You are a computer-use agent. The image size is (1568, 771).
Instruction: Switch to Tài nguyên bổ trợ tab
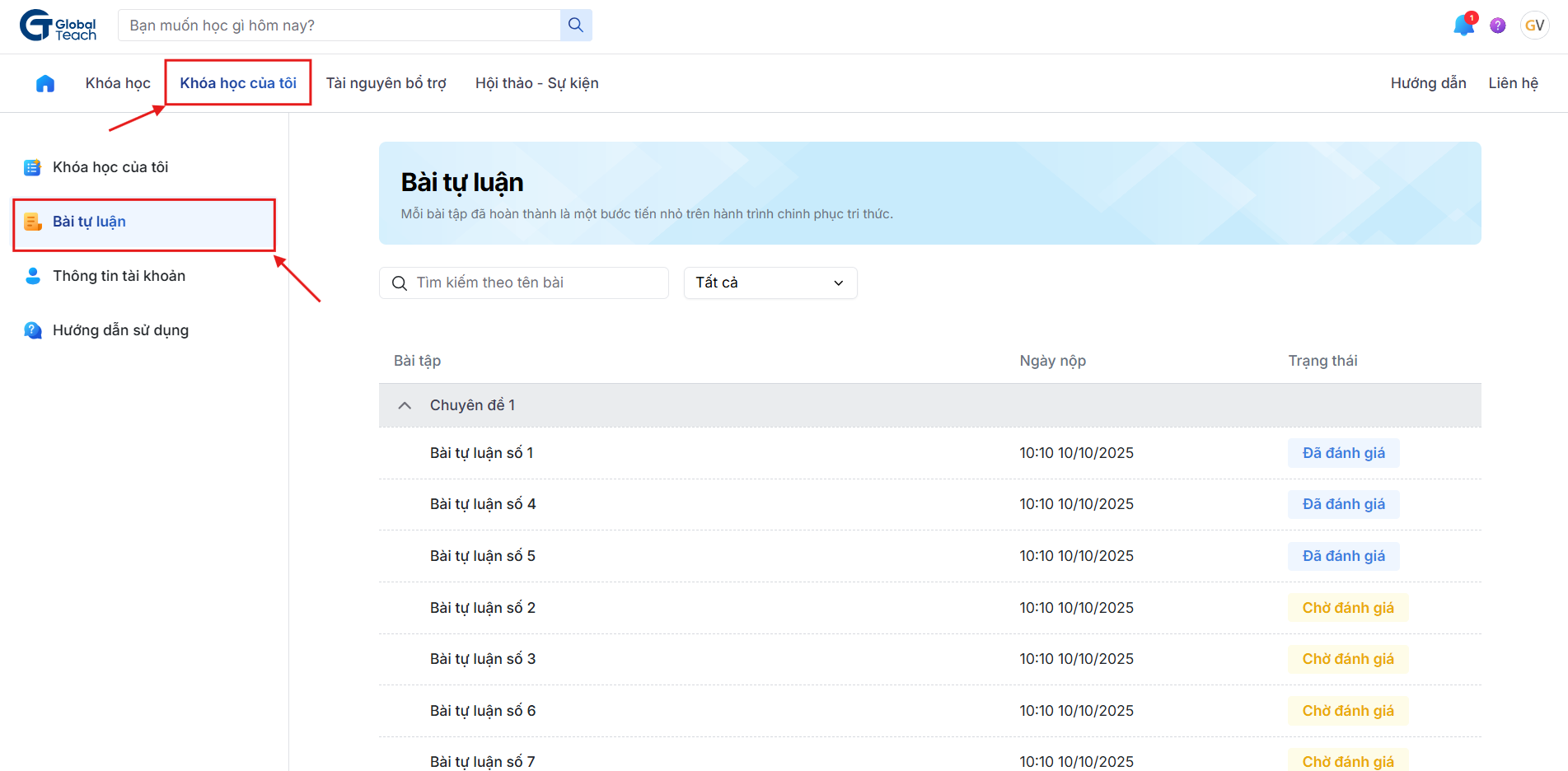click(x=386, y=83)
